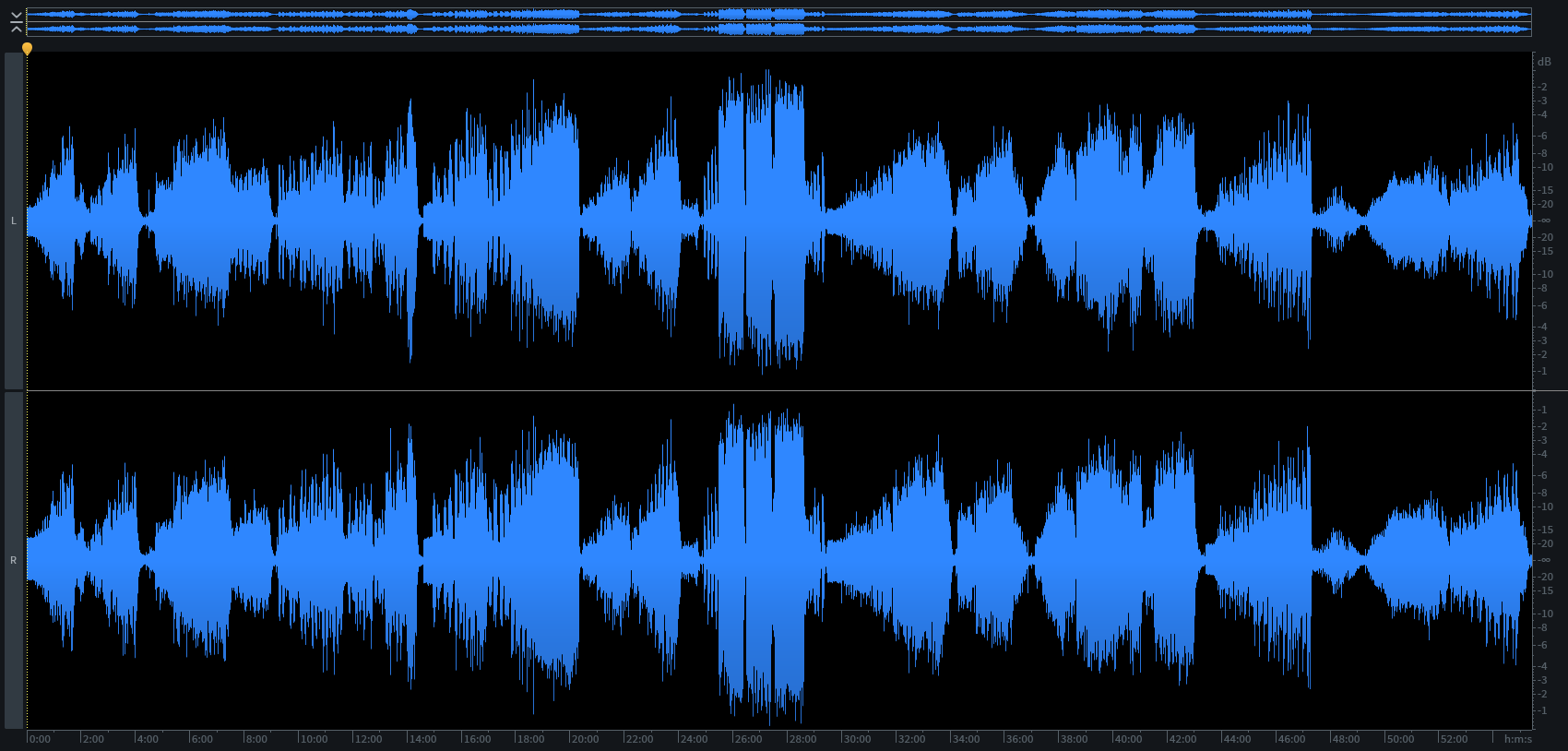Click the 52:00 mark on time ruler
This screenshot has height=751, width=1568.
[1454, 739]
